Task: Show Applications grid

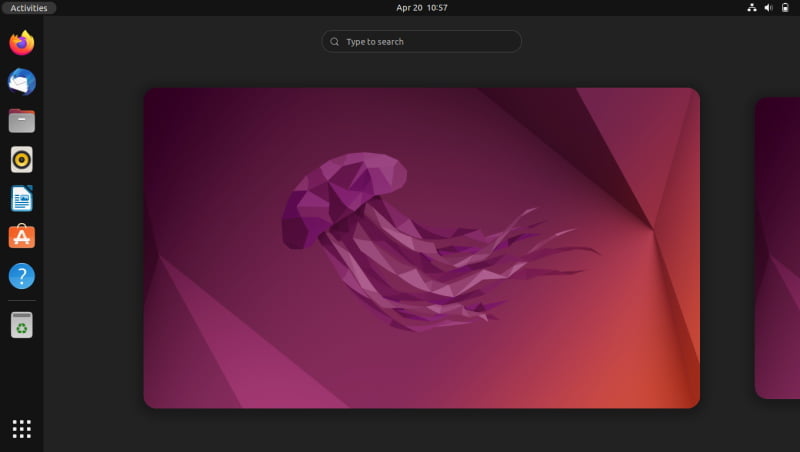Action: point(21,429)
